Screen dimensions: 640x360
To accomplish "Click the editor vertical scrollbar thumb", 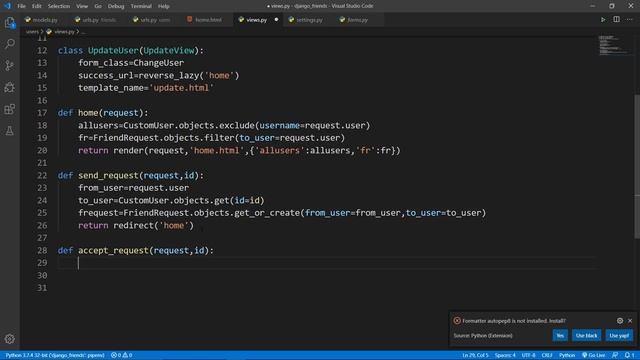I will pos(637,167).
